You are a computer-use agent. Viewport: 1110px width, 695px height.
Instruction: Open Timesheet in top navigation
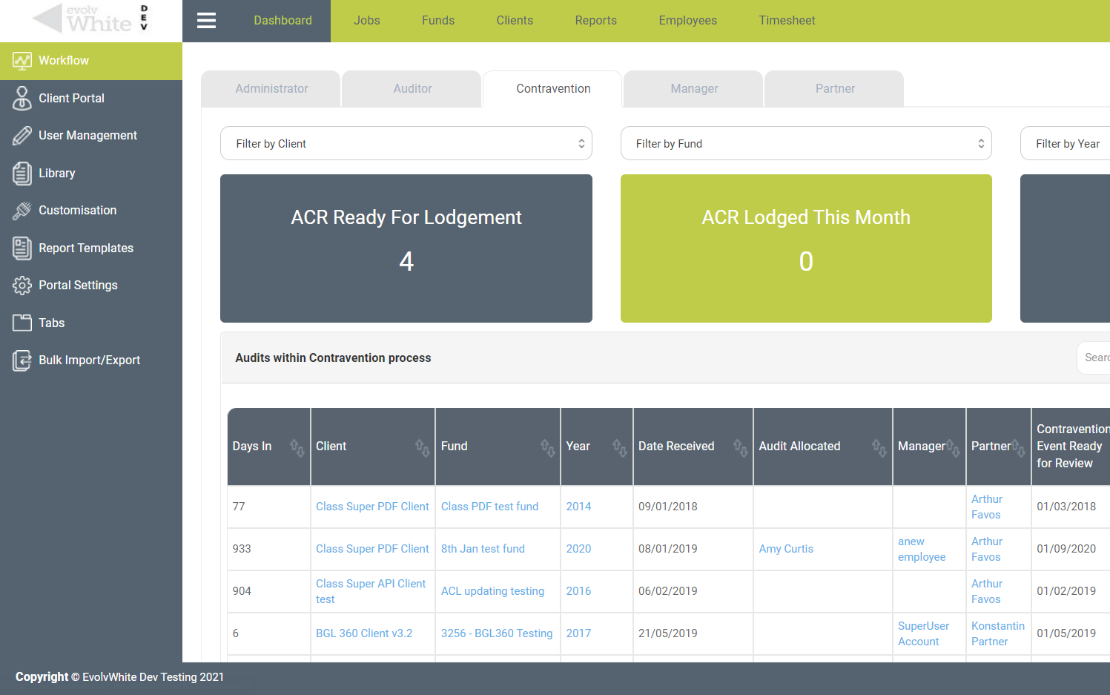tap(786, 21)
